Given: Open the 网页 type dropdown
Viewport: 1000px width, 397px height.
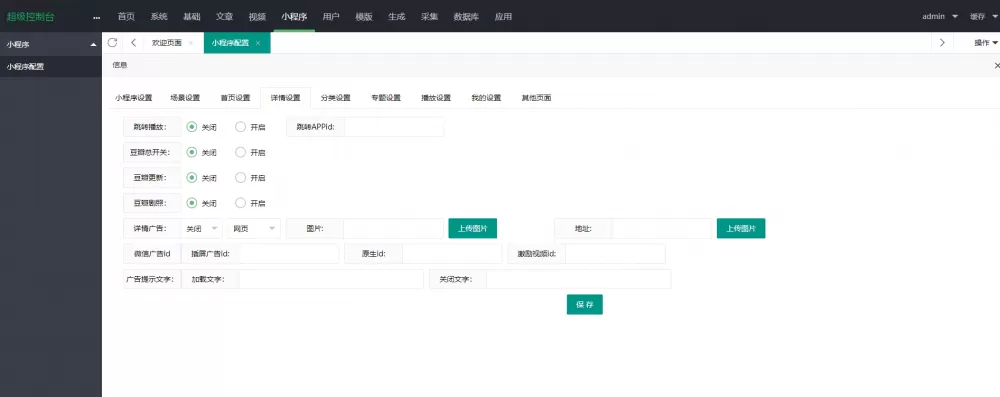Looking at the screenshot, I should pyautogui.click(x=254, y=228).
